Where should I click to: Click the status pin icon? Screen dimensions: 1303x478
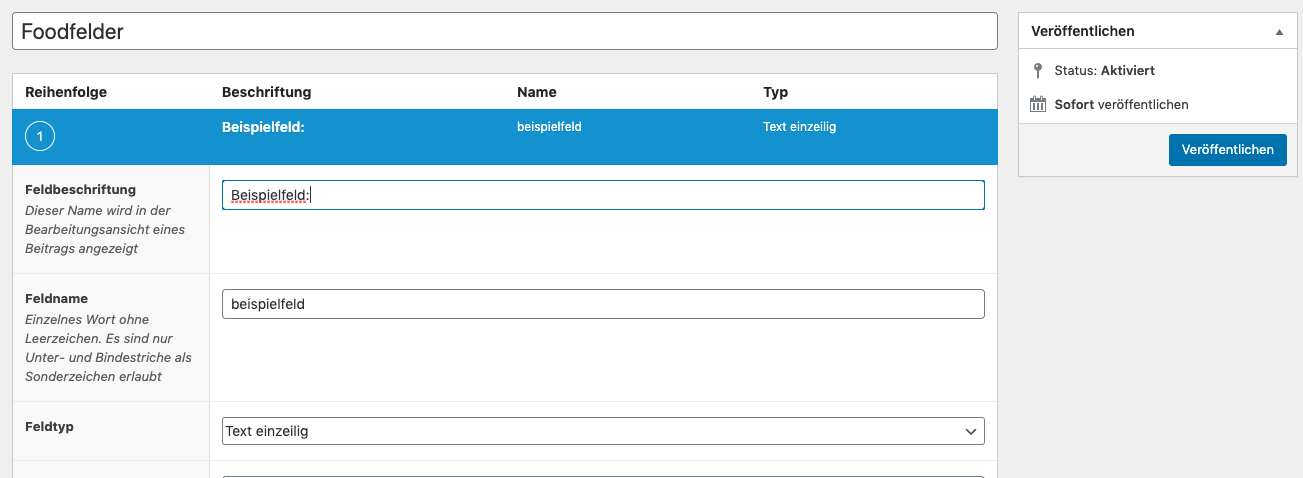click(1037, 71)
